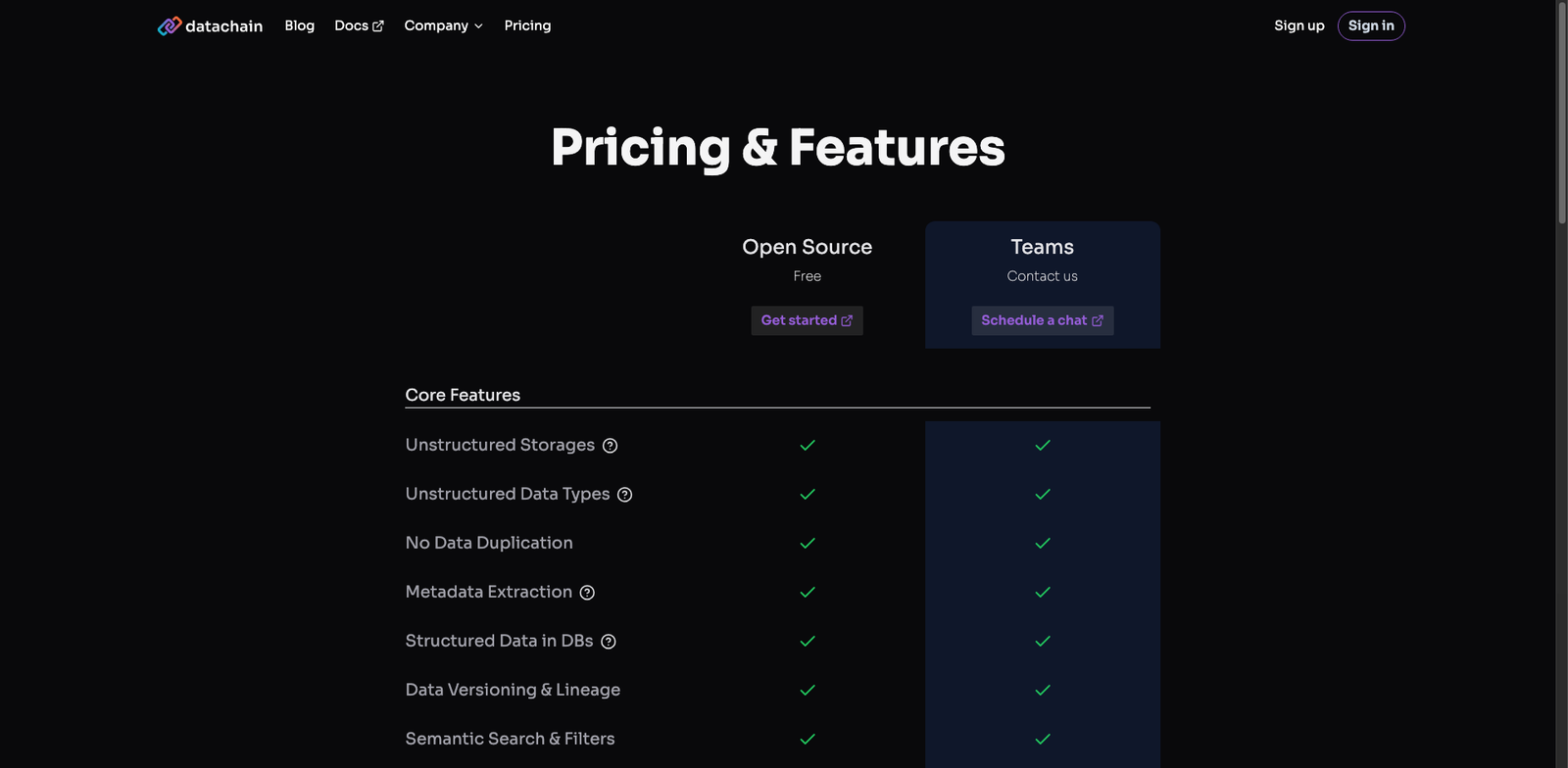The height and width of the screenshot is (768, 1568).
Task: Click Open Source checkmark for No Data Duplication
Action: click(x=808, y=543)
